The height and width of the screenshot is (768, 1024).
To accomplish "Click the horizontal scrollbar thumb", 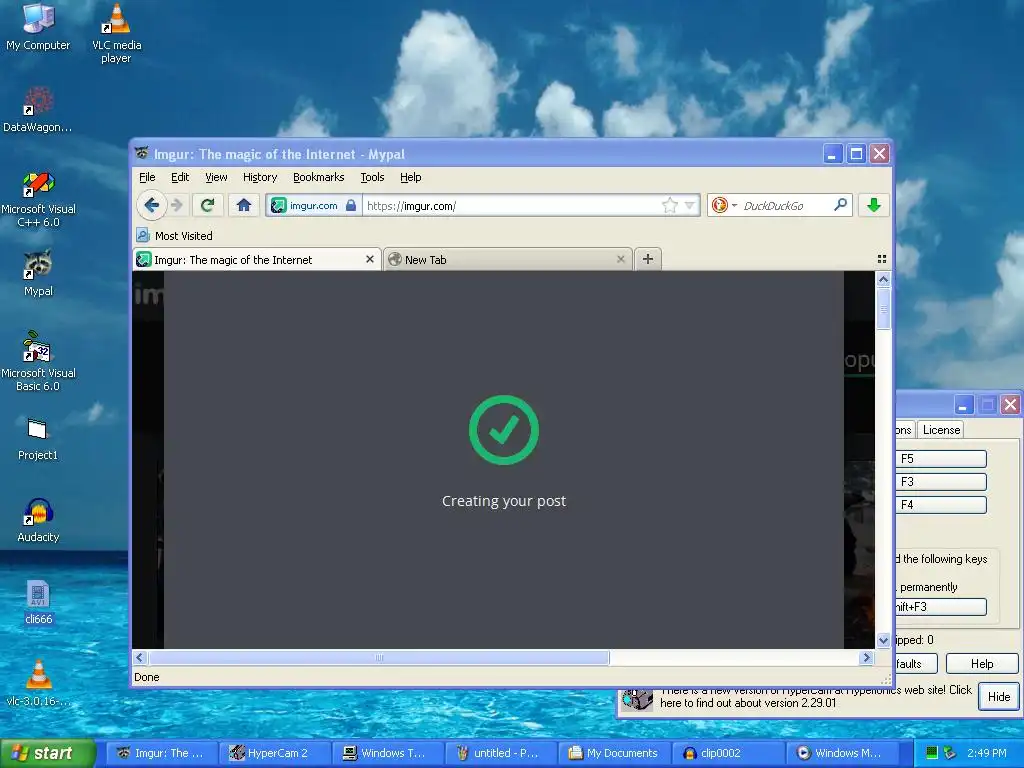I will pos(379,658).
